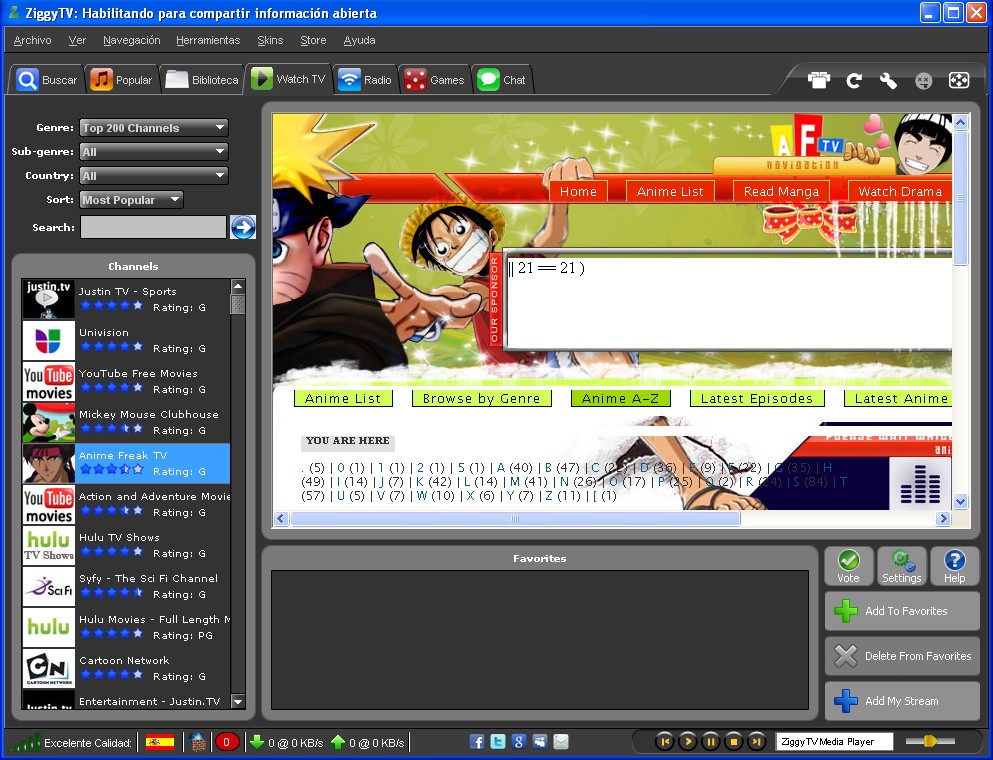Share via the Twitter icon
Viewport: 993px width, 760px height.
[498, 742]
